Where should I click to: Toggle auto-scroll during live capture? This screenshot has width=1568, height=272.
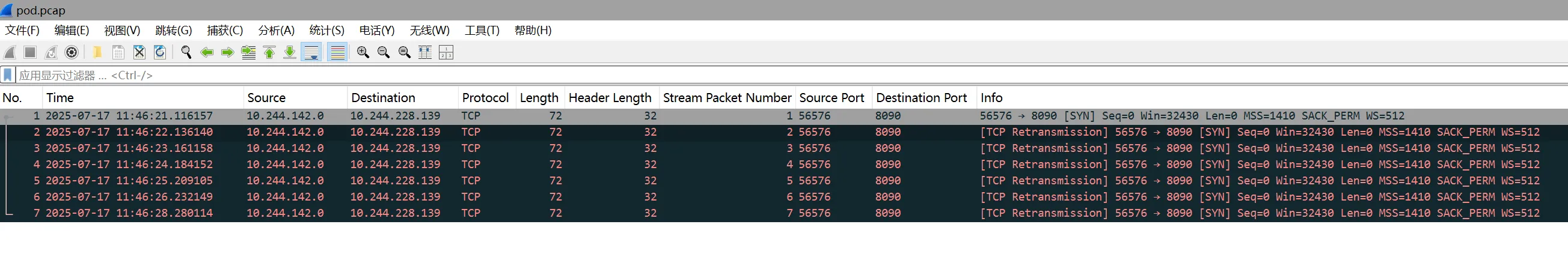[311, 52]
